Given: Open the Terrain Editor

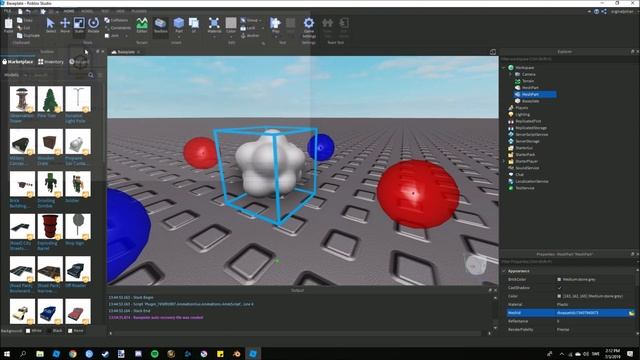Looking at the screenshot, I should tap(142, 25).
